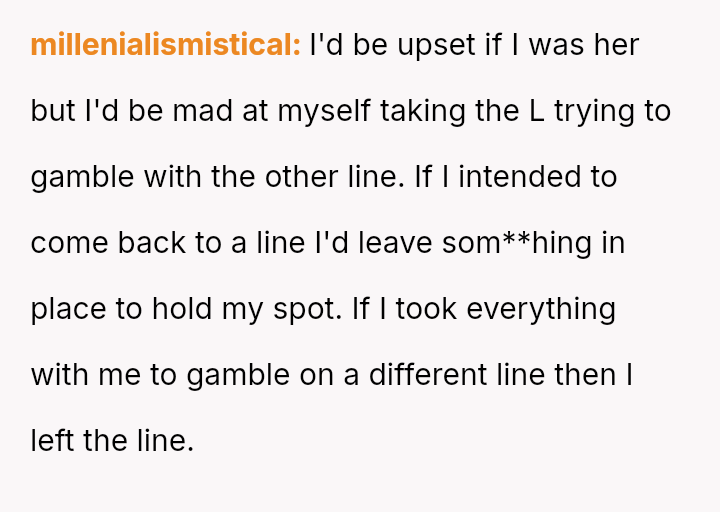Screen dimensions: 720x512
Task: Open millenialismistical's user profile
Action: [165, 45]
